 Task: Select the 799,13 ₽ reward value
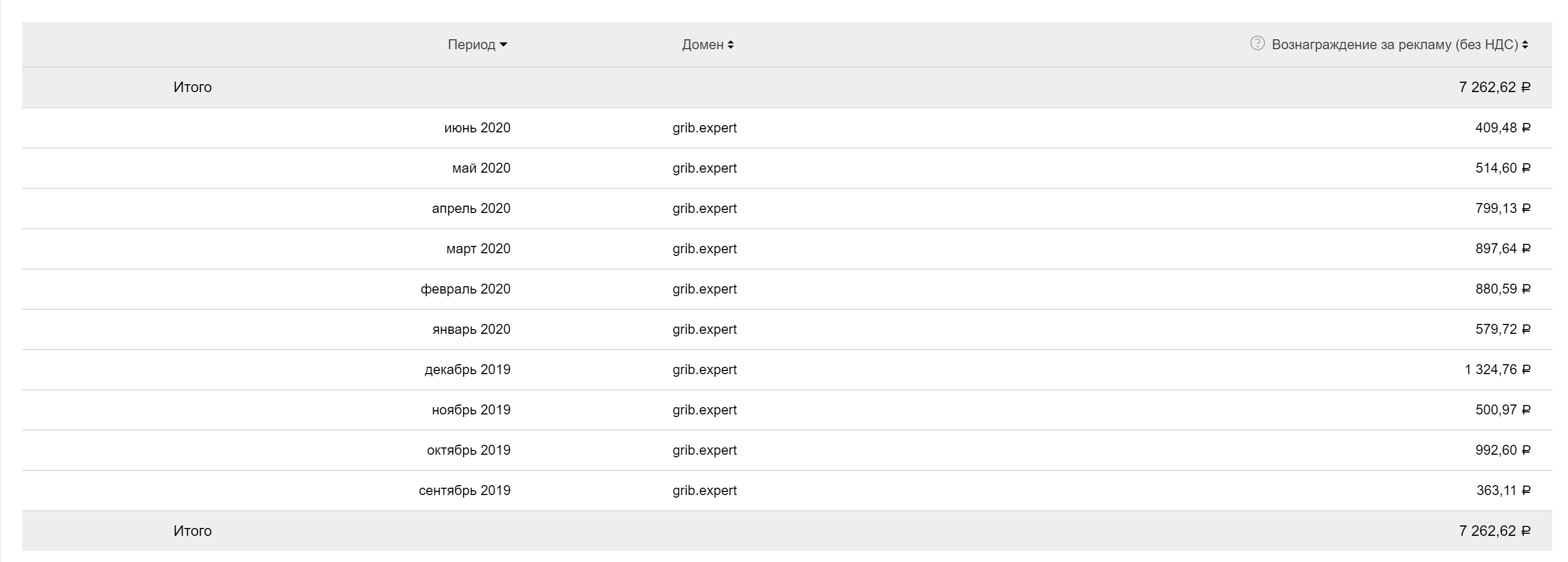1502,208
